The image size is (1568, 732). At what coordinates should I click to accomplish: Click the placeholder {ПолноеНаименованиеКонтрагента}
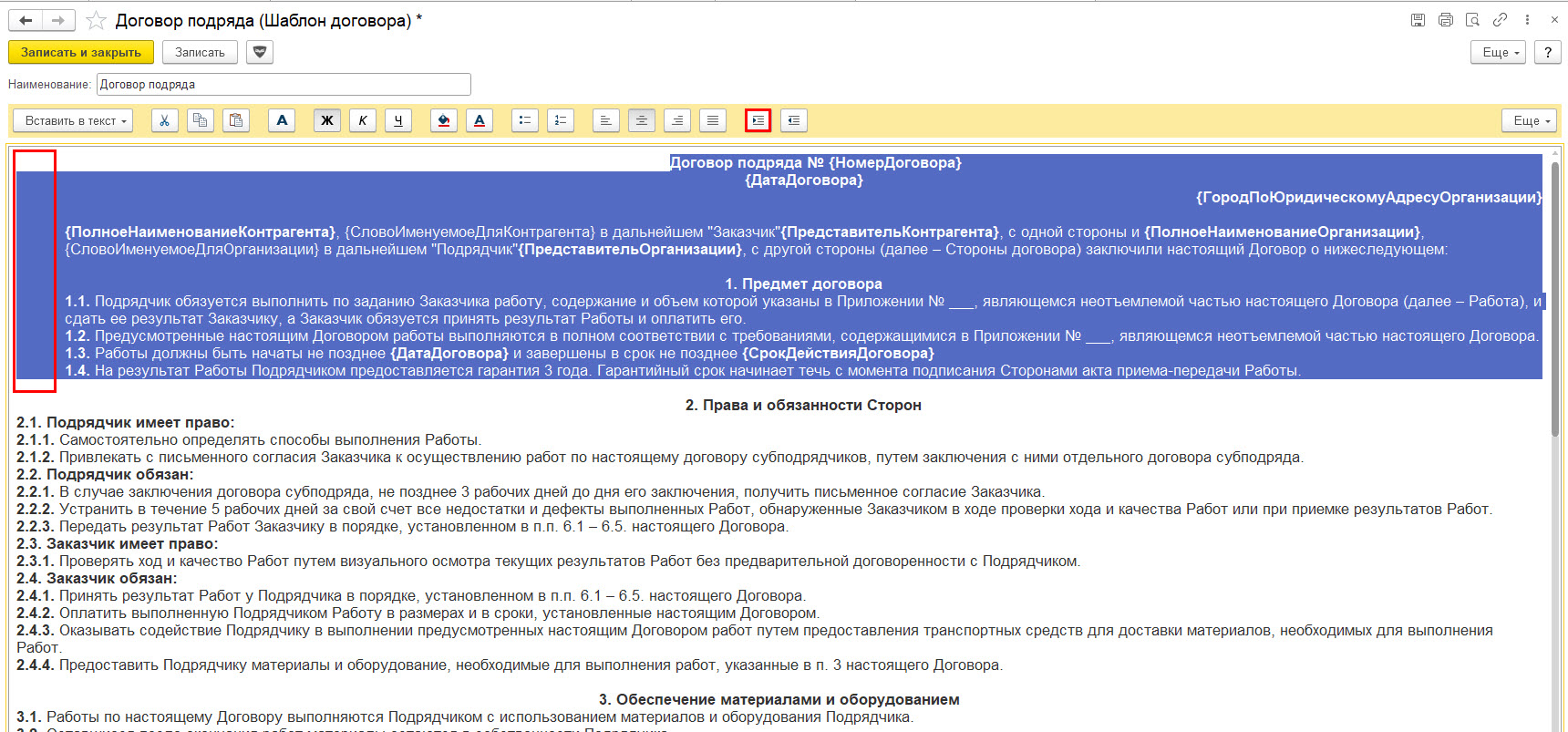coord(201,232)
